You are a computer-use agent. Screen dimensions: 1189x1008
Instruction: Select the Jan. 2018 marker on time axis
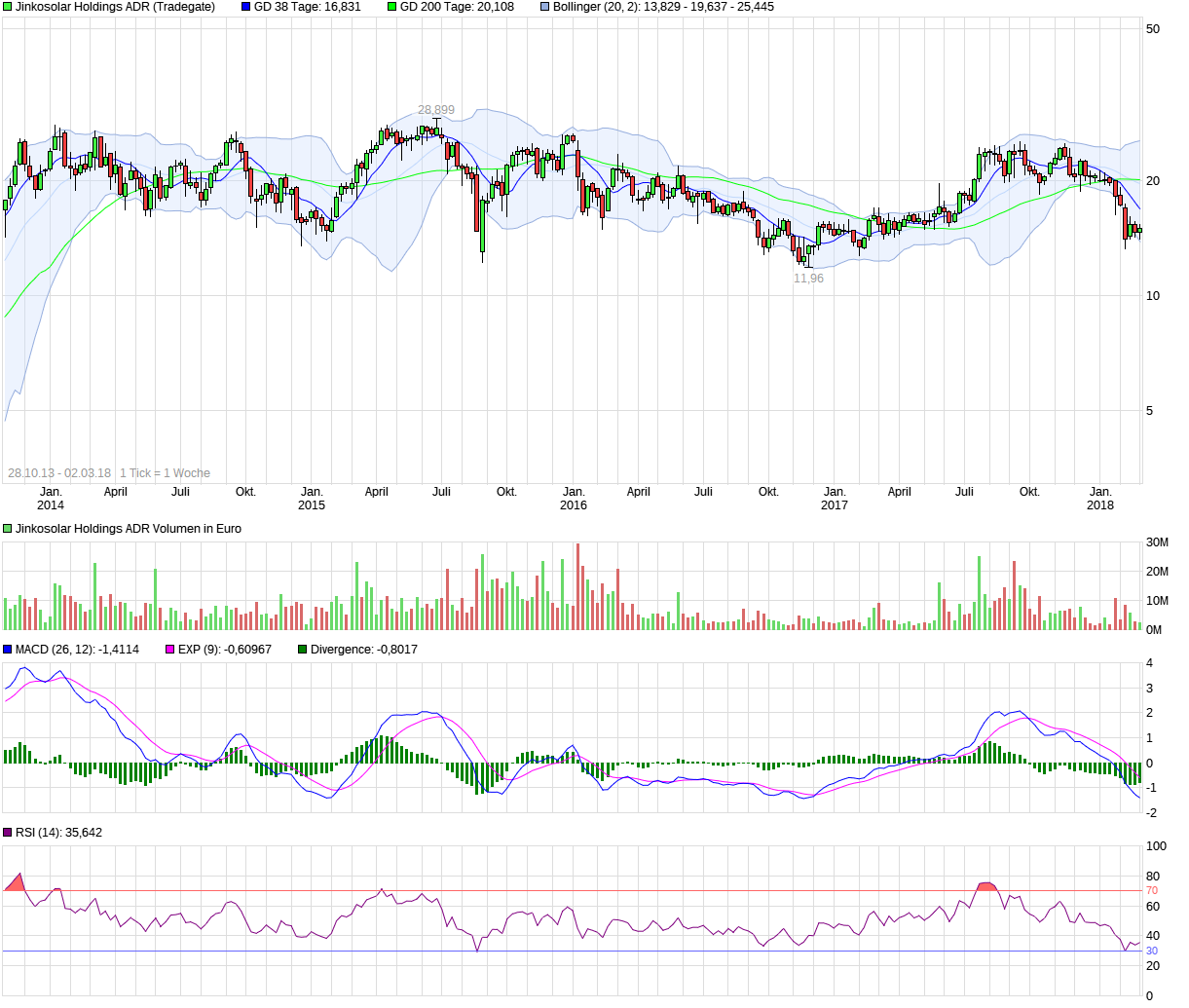pos(1100,498)
